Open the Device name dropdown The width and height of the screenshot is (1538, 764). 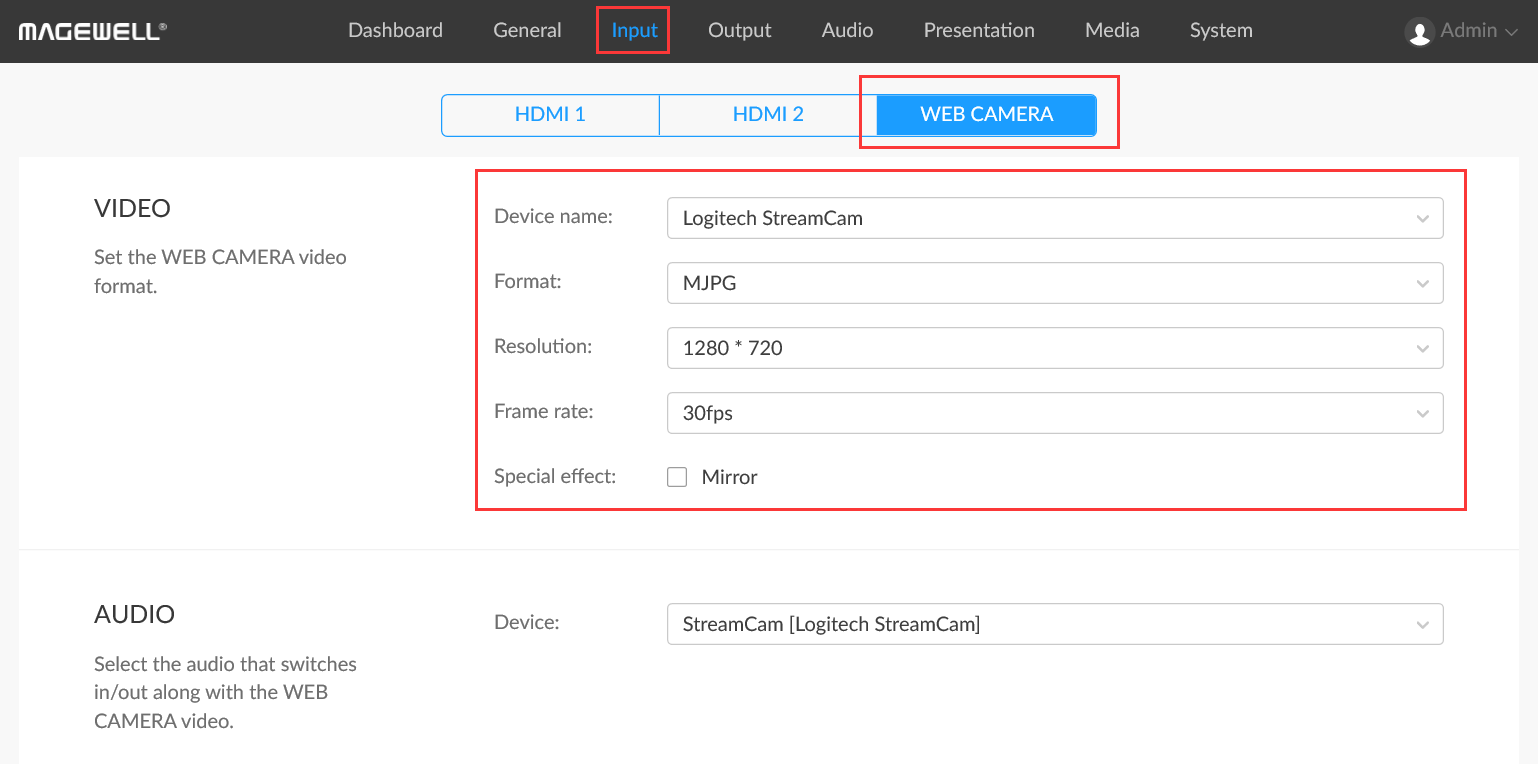(x=1055, y=218)
